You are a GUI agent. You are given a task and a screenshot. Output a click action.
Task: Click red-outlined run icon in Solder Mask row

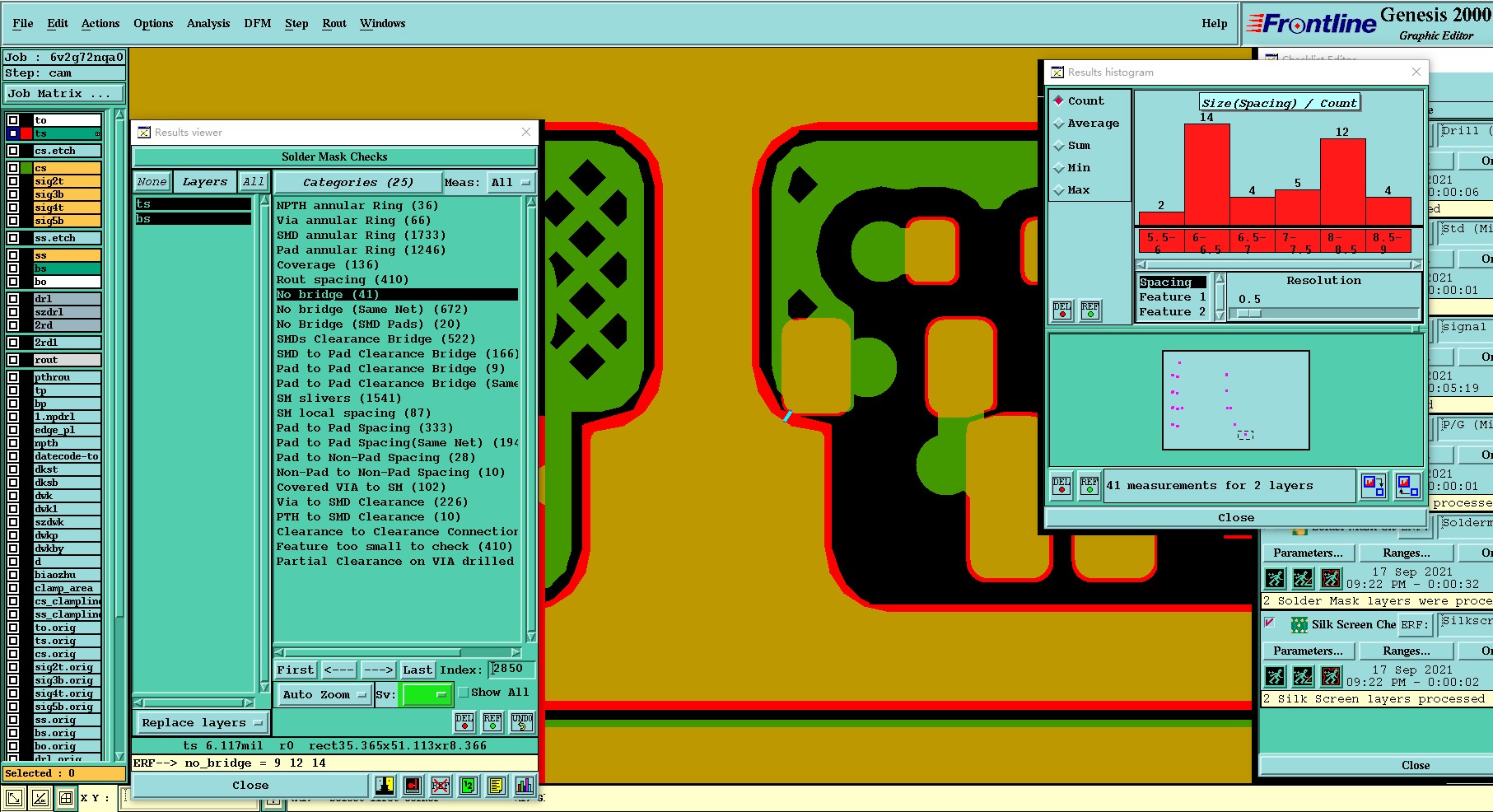(1331, 578)
